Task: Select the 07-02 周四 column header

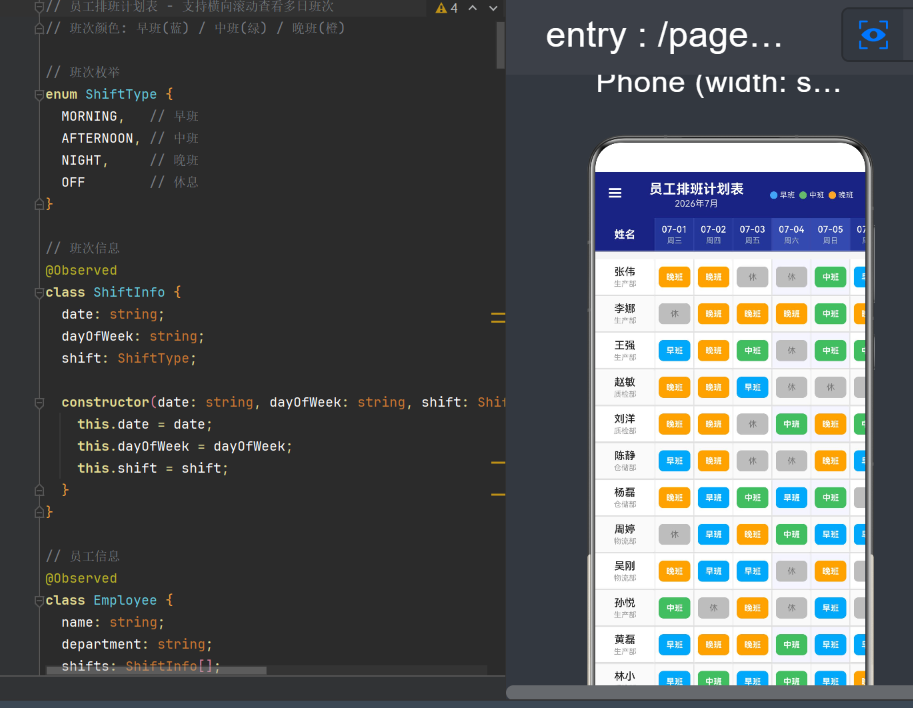Action: coord(713,235)
